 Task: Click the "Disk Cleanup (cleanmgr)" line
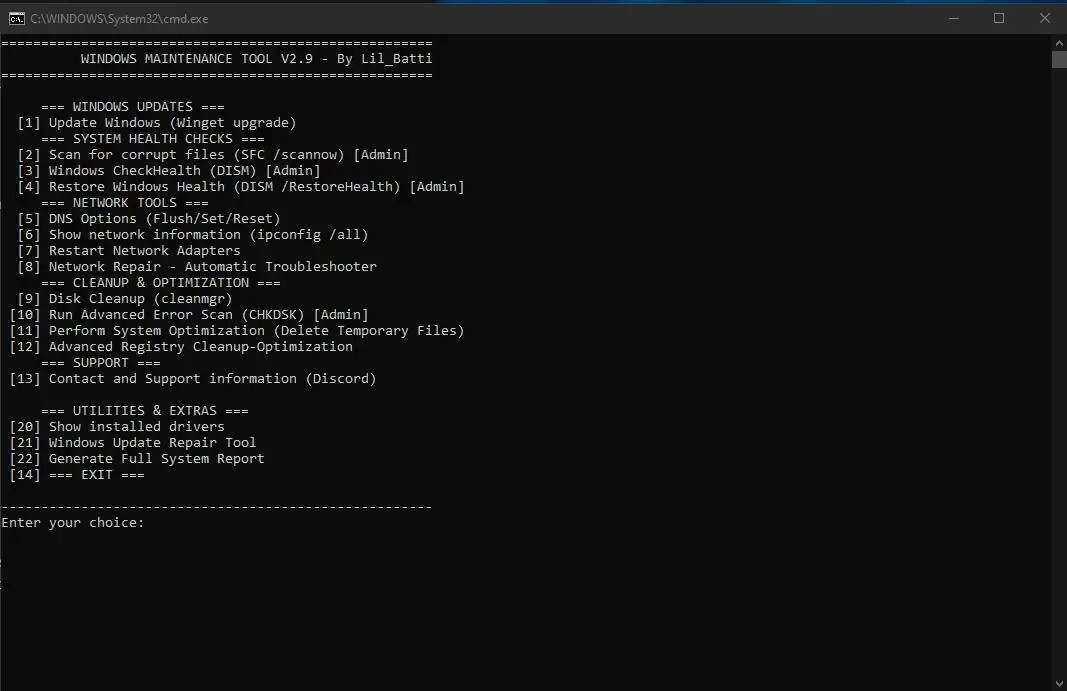[140, 299]
